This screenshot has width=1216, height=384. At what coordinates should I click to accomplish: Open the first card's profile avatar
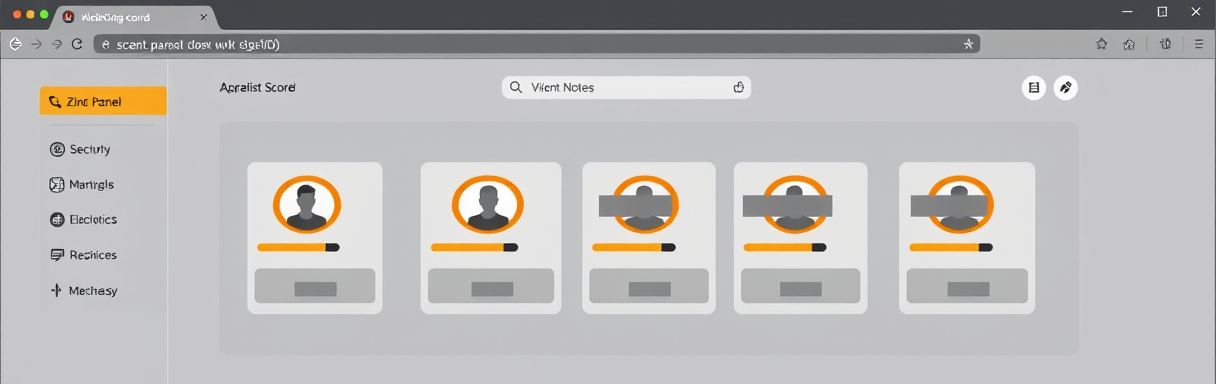pos(307,204)
